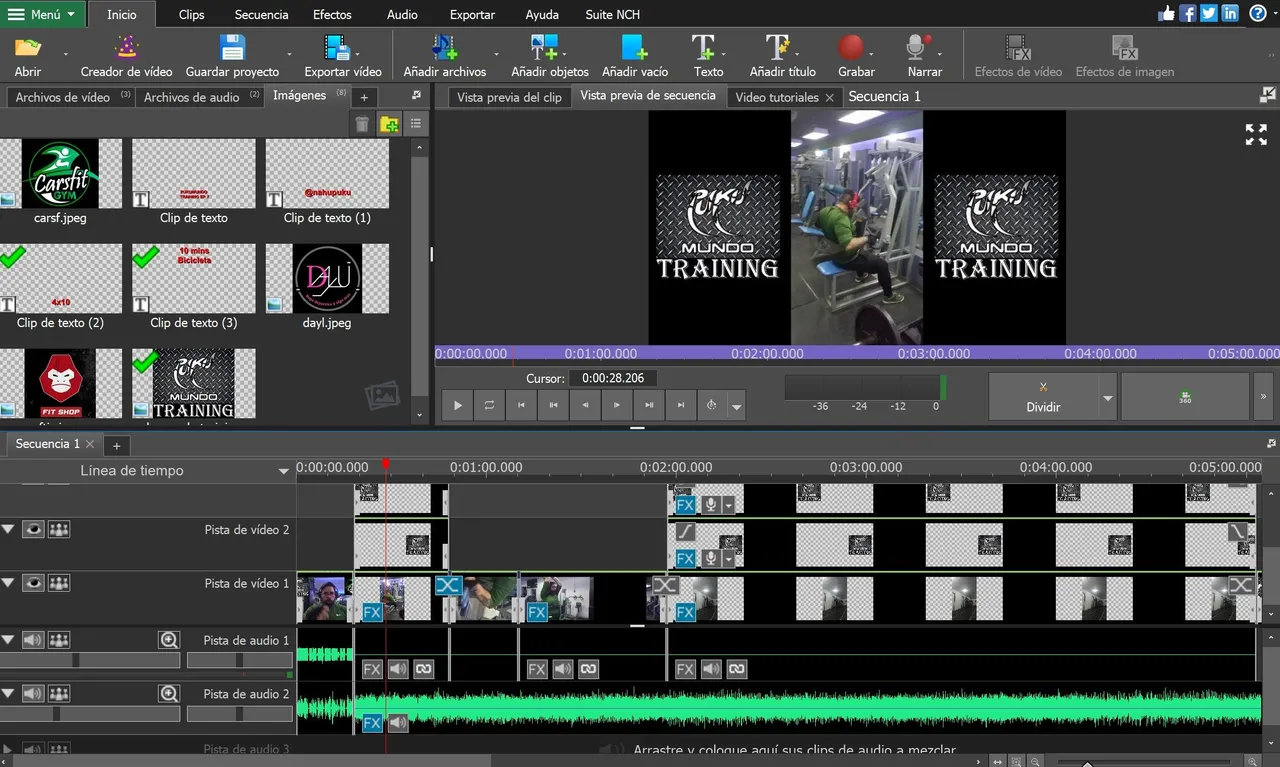Open the Creador de vídeo wizard
This screenshot has width=1280, height=767.
(126, 48)
